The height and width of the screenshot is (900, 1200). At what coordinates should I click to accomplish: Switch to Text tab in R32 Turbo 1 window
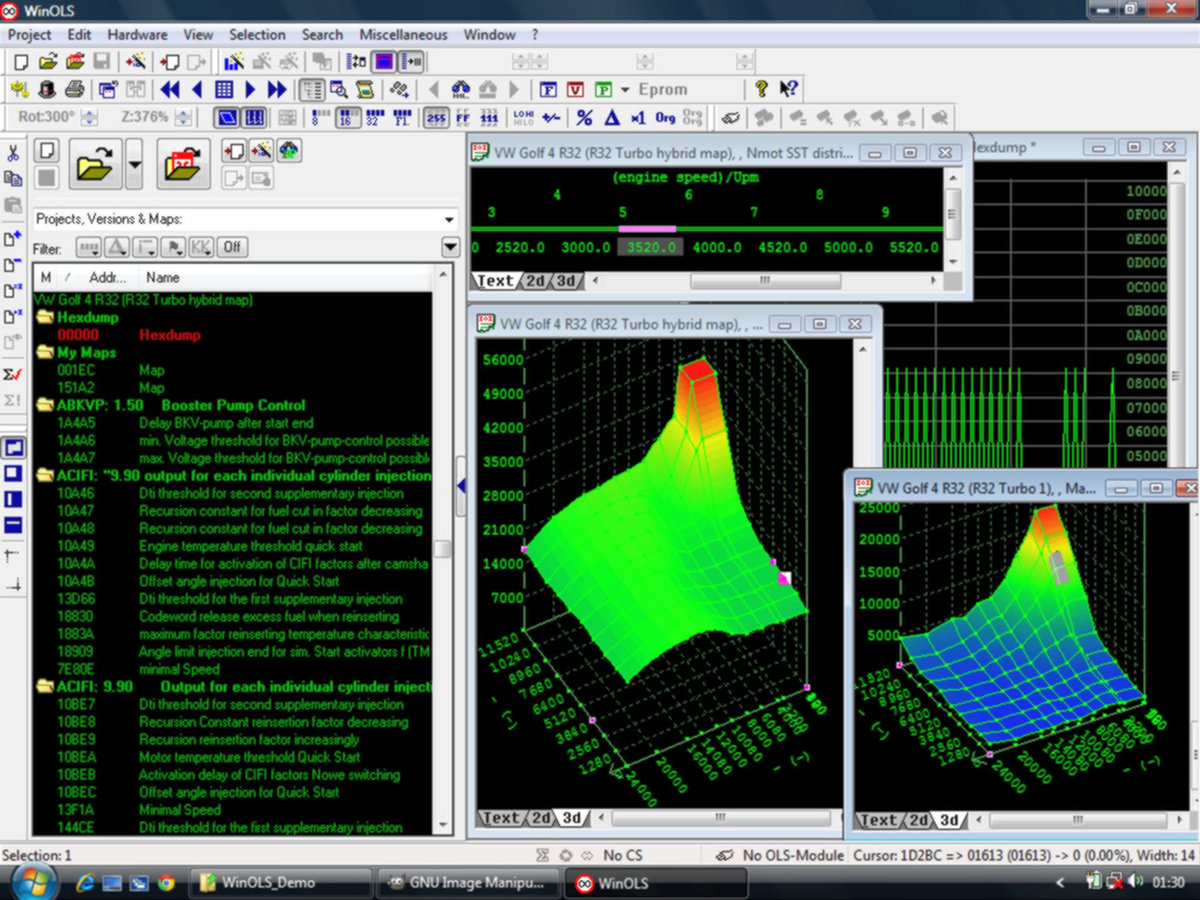879,820
